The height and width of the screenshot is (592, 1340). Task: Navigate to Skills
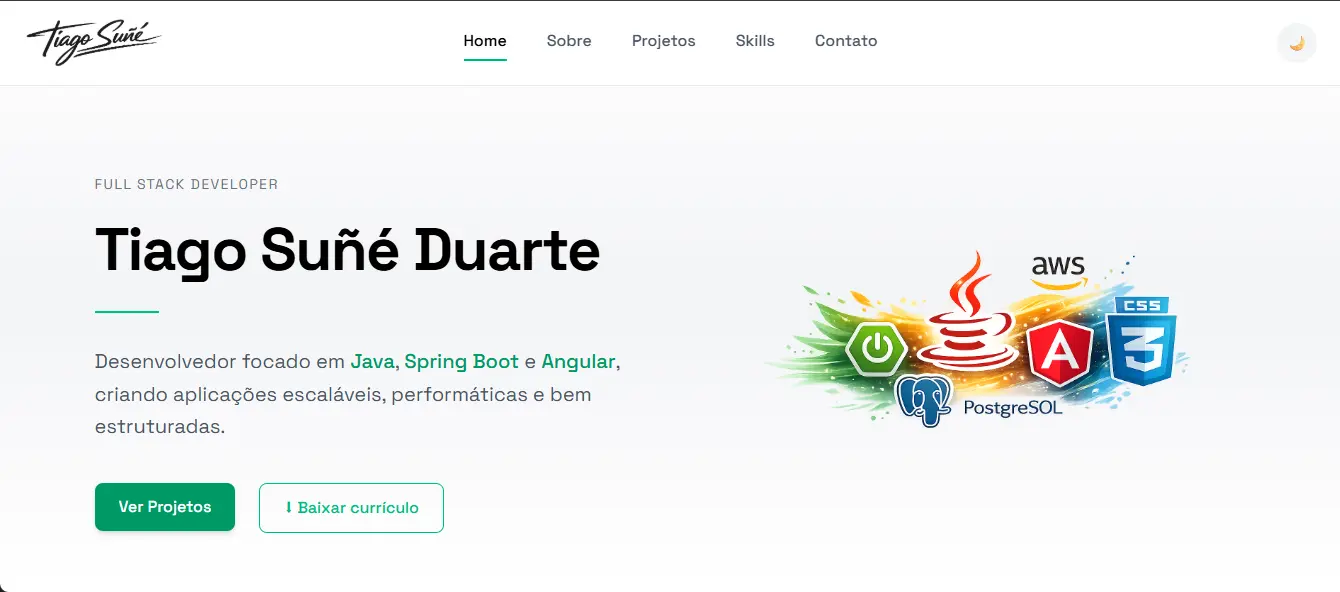(x=755, y=41)
